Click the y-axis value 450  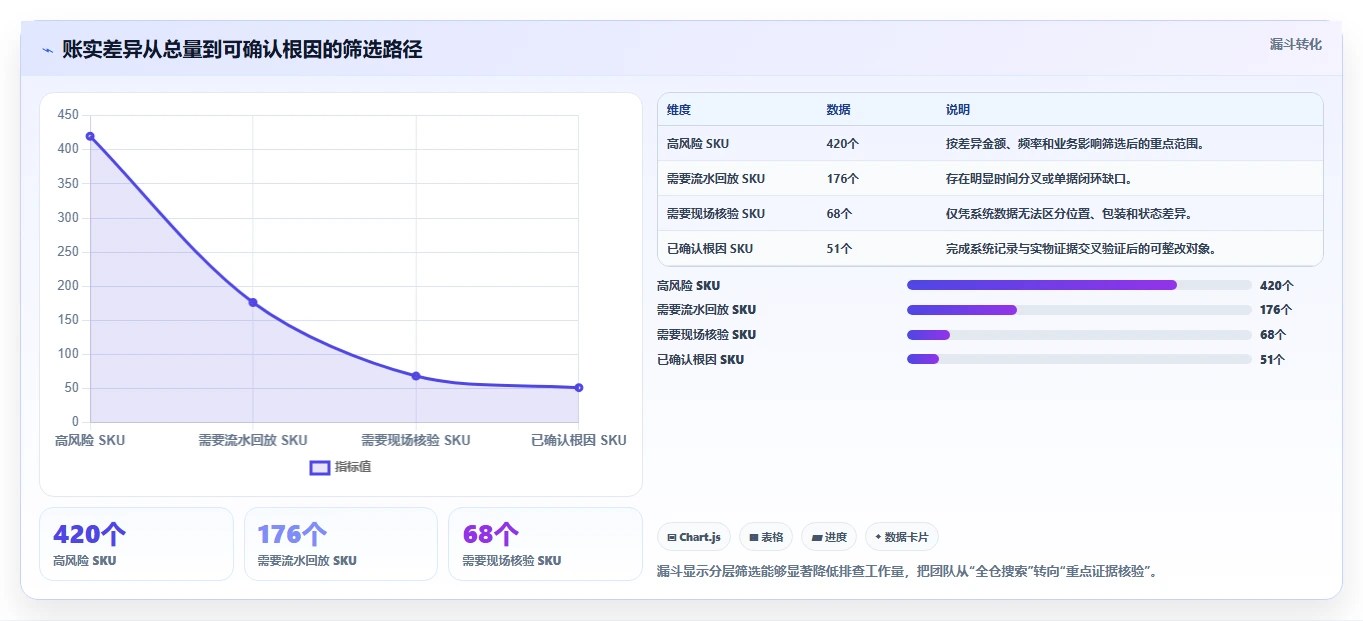[68, 115]
